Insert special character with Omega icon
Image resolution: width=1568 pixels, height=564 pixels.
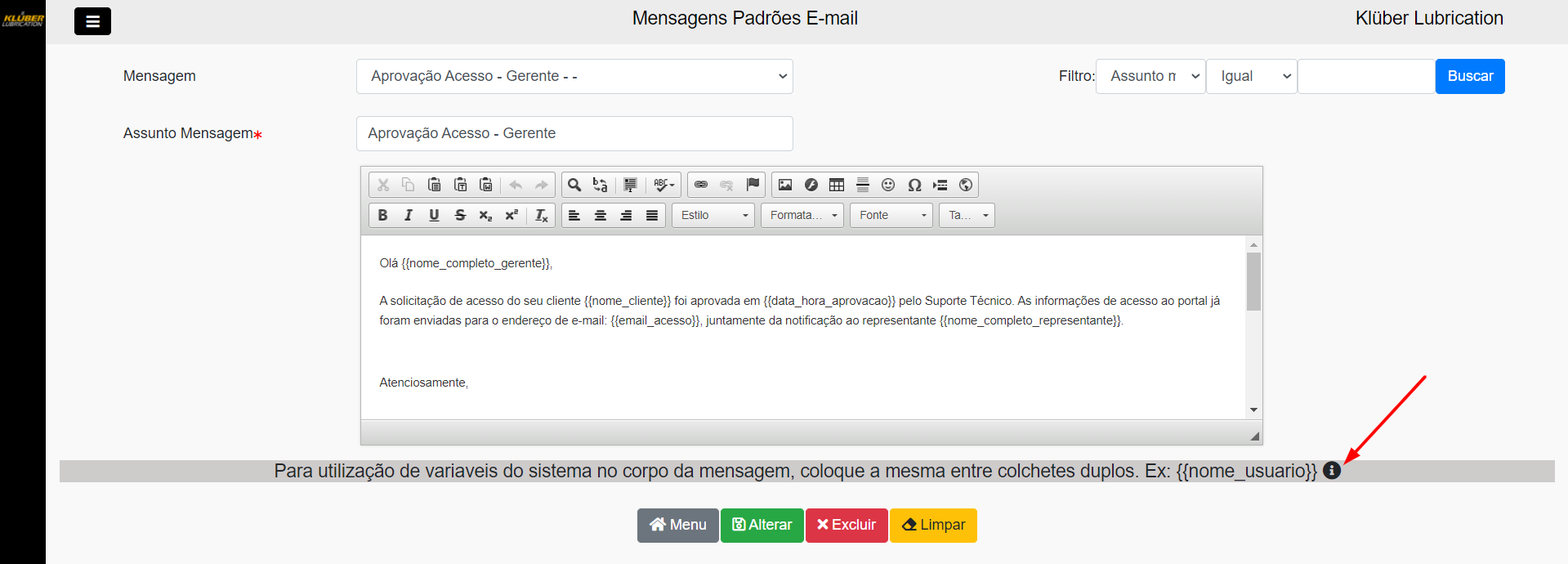(x=914, y=185)
